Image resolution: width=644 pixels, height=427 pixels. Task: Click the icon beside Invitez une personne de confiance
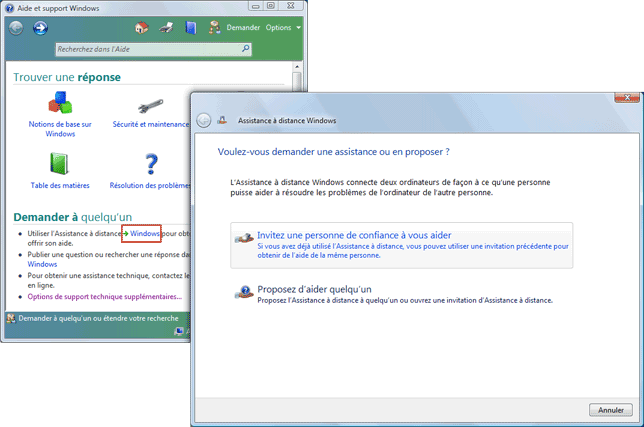coord(244,238)
